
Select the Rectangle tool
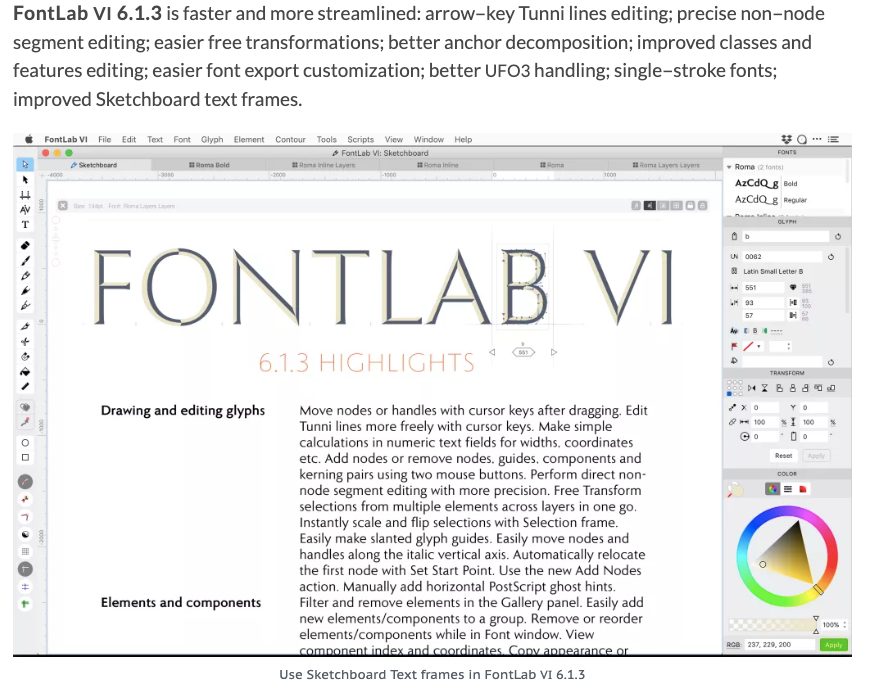click(x=25, y=458)
